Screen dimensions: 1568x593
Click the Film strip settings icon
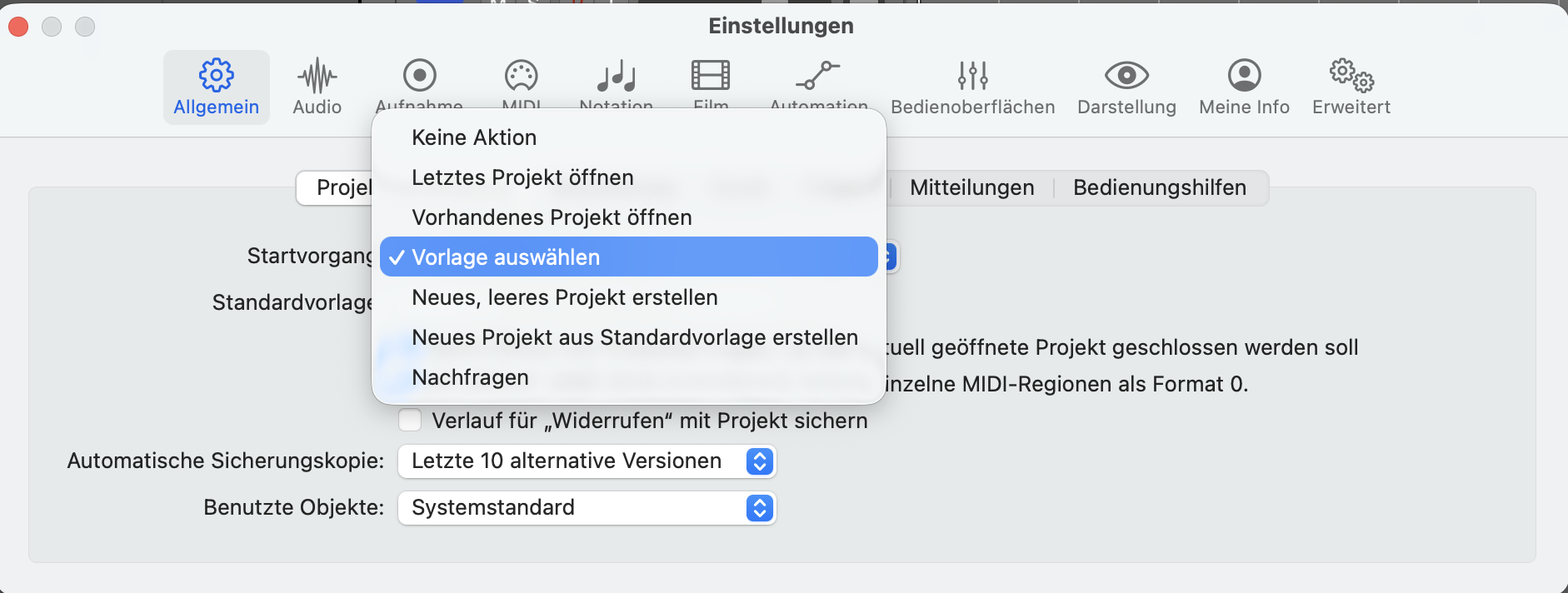(711, 76)
